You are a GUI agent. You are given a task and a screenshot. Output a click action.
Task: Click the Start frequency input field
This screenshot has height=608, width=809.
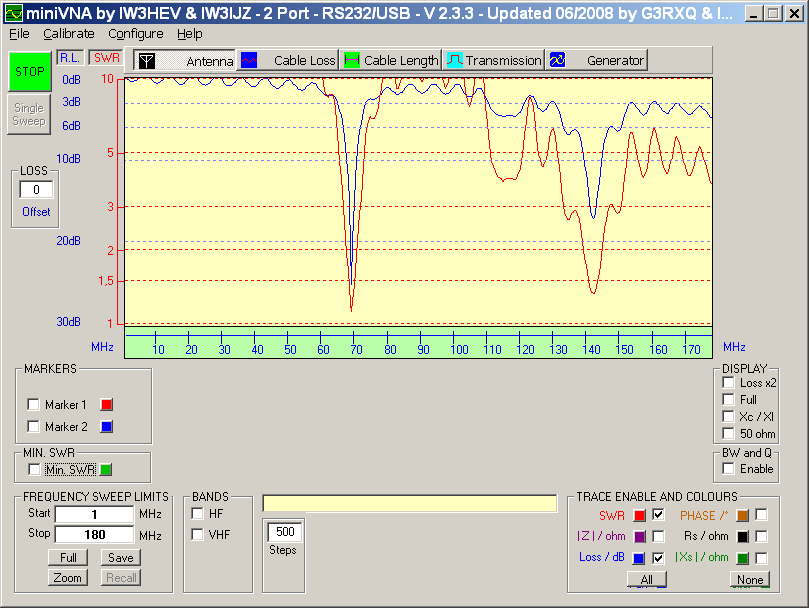pyautogui.click(x=94, y=515)
